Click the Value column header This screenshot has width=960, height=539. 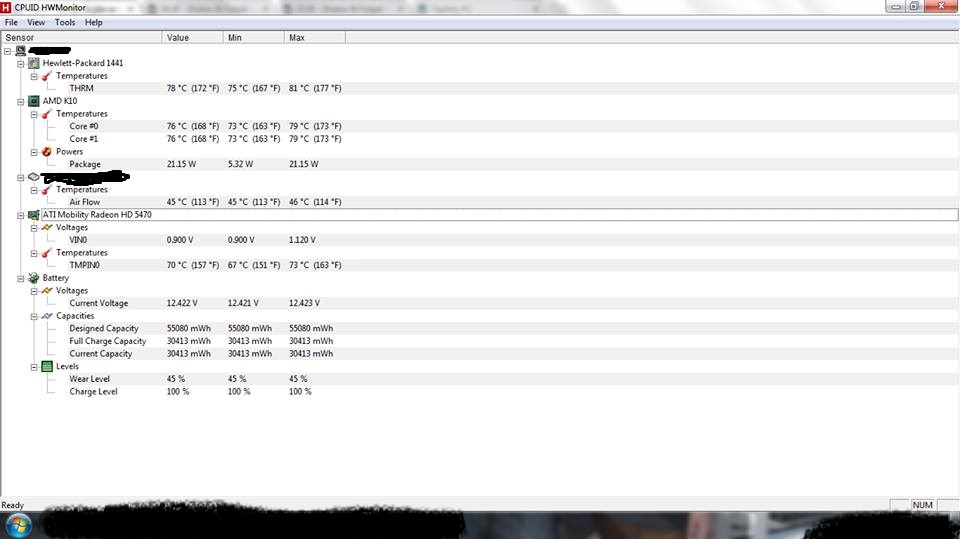tap(192, 37)
